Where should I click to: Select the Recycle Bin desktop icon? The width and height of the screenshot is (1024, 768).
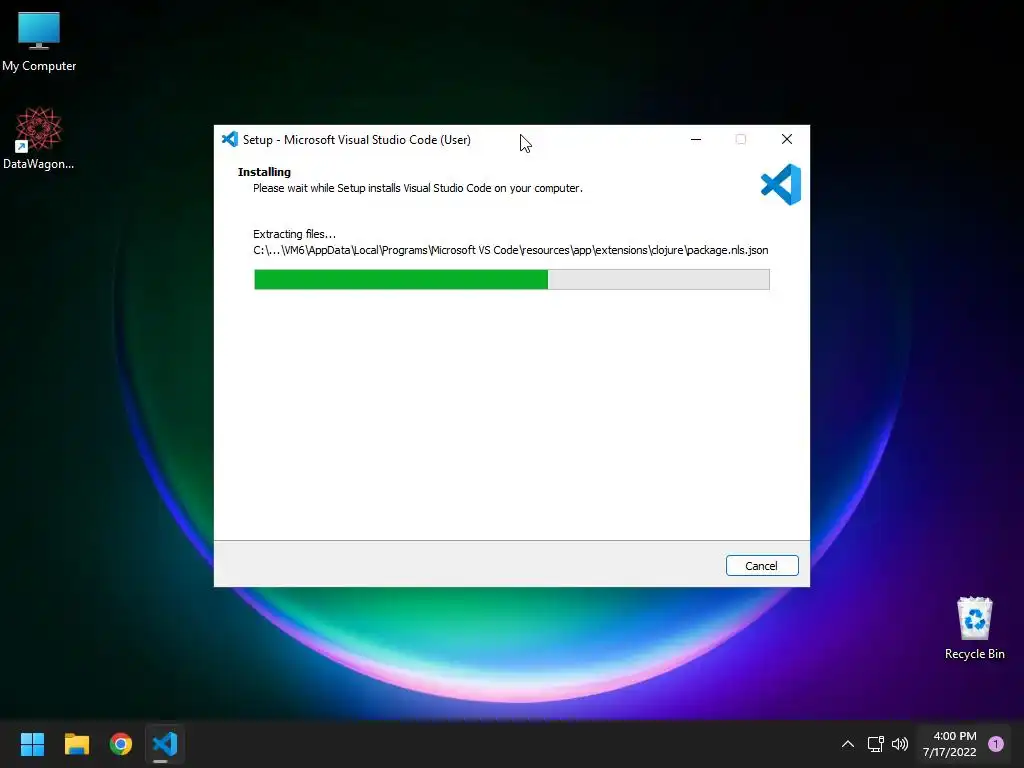[974, 628]
